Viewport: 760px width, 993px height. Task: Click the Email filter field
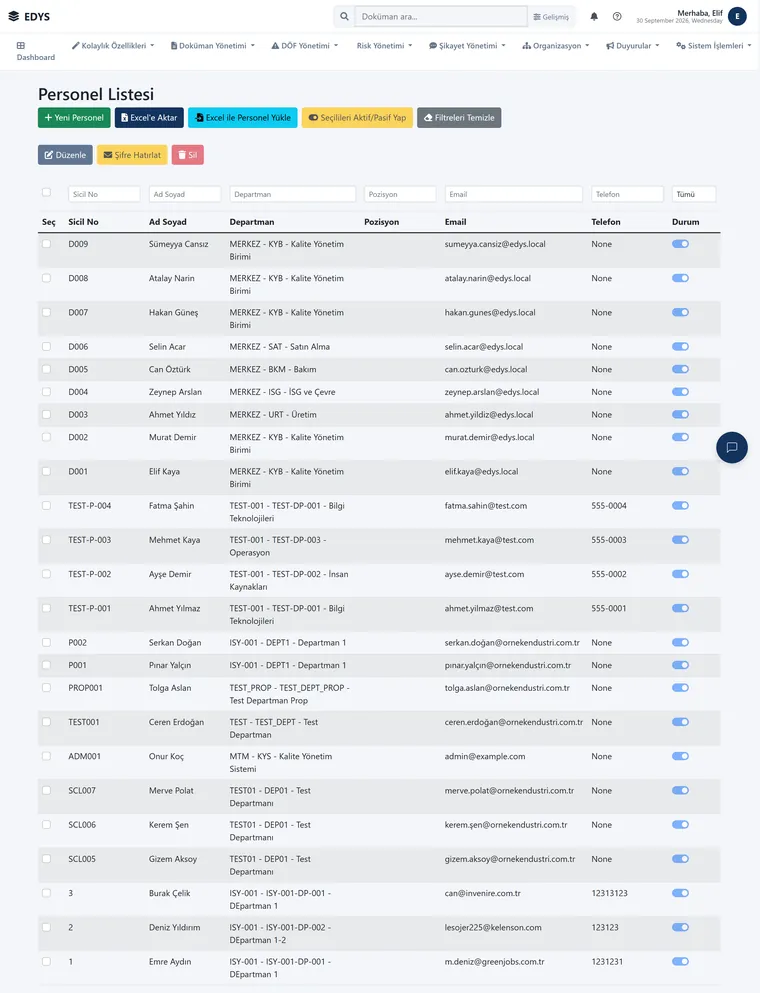point(514,194)
